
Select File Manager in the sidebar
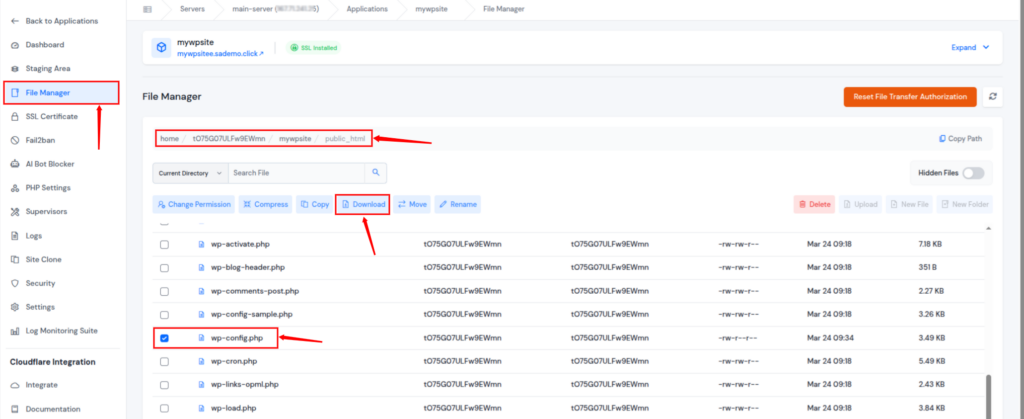61,93
